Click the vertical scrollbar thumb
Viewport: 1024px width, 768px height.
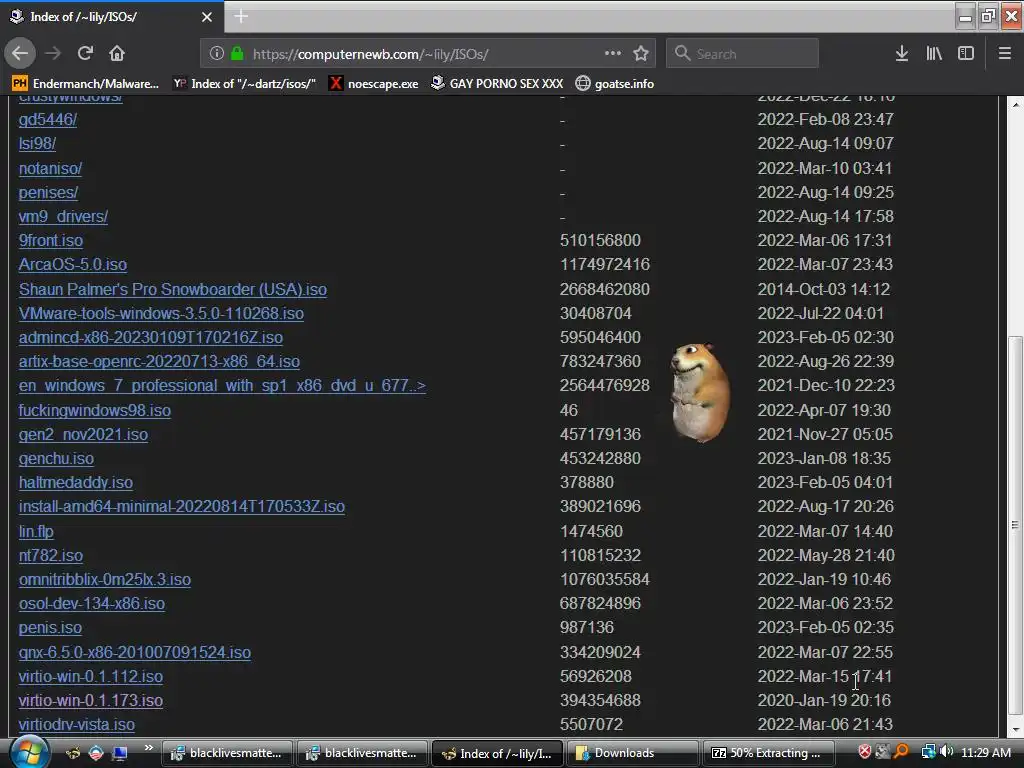(1015, 525)
